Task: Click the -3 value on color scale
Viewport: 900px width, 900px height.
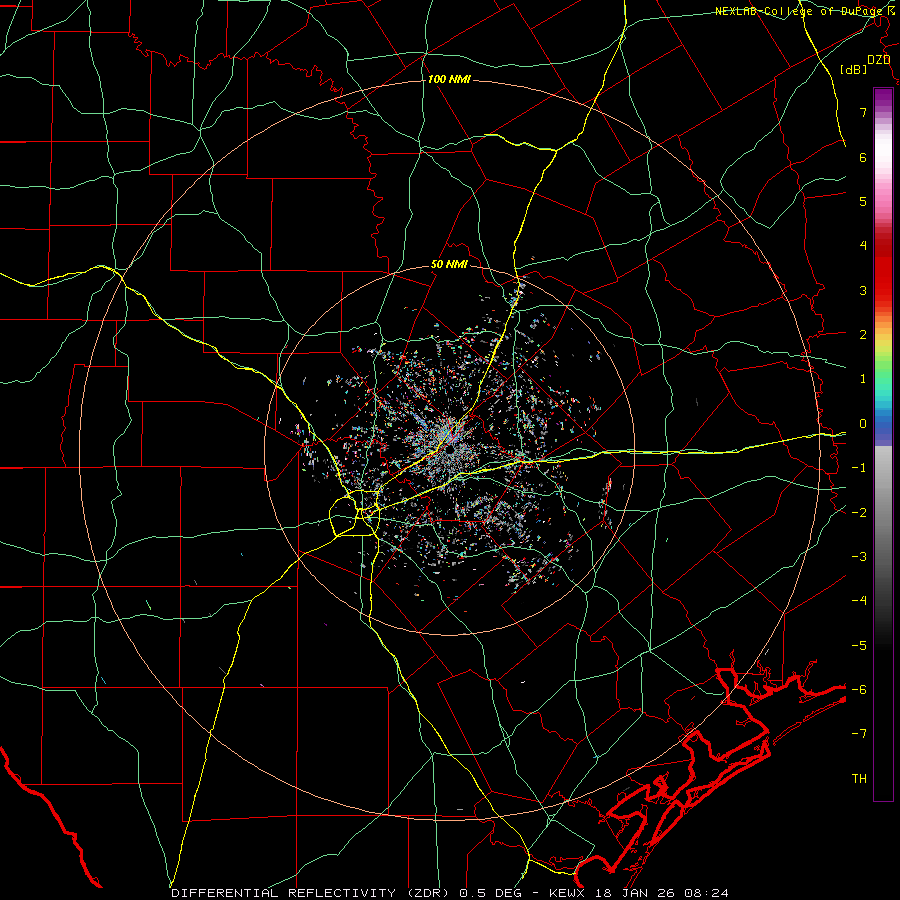Action: pos(859,557)
